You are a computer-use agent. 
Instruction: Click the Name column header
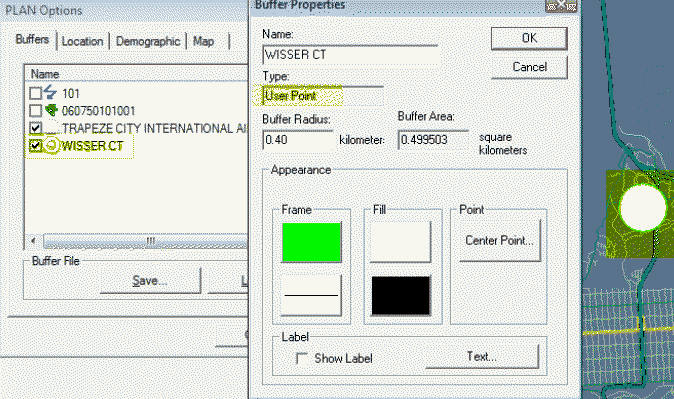pyautogui.click(x=137, y=74)
